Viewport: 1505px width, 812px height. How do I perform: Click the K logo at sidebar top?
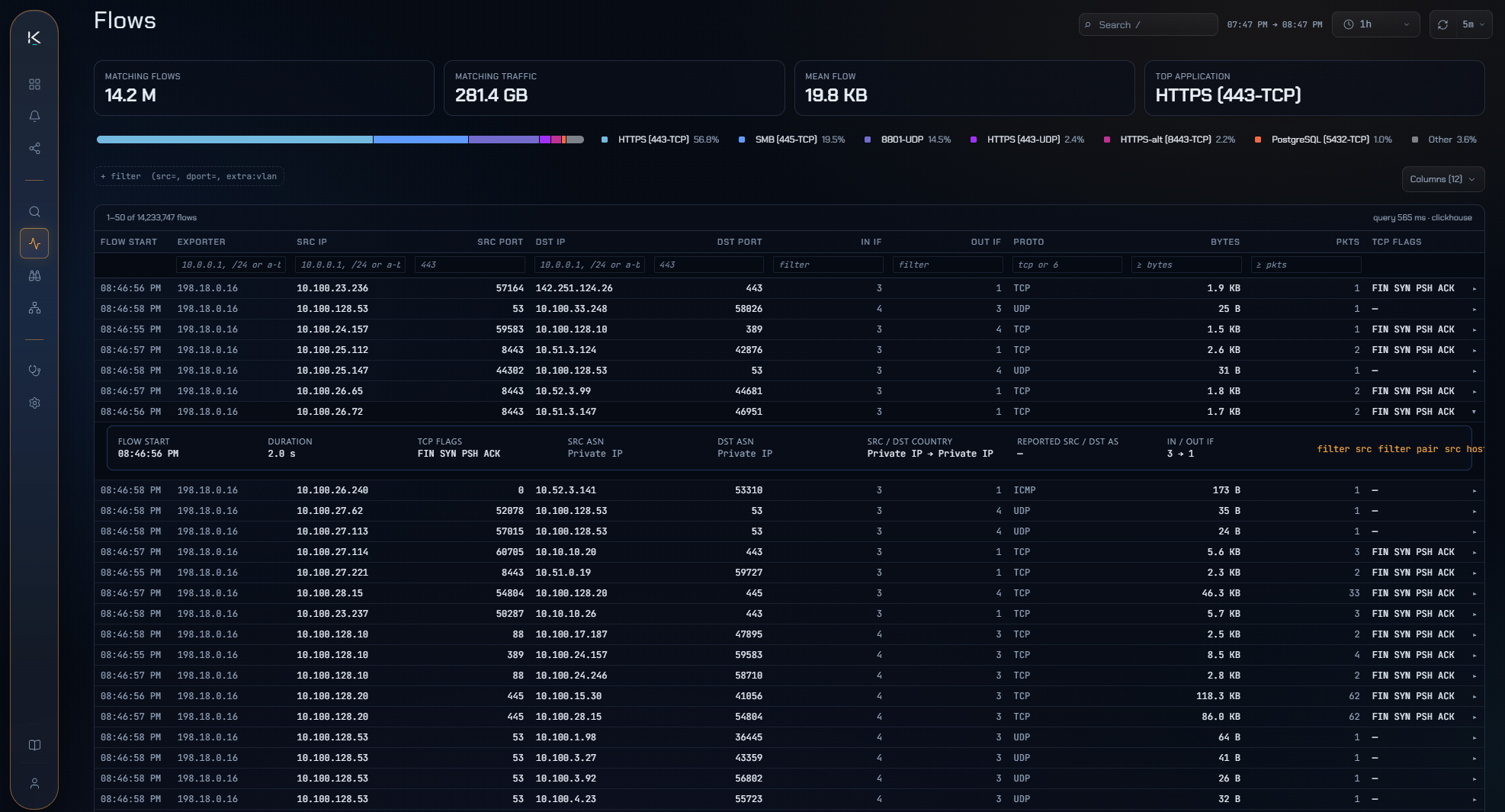pyautogui.click(x=34, y=37)
